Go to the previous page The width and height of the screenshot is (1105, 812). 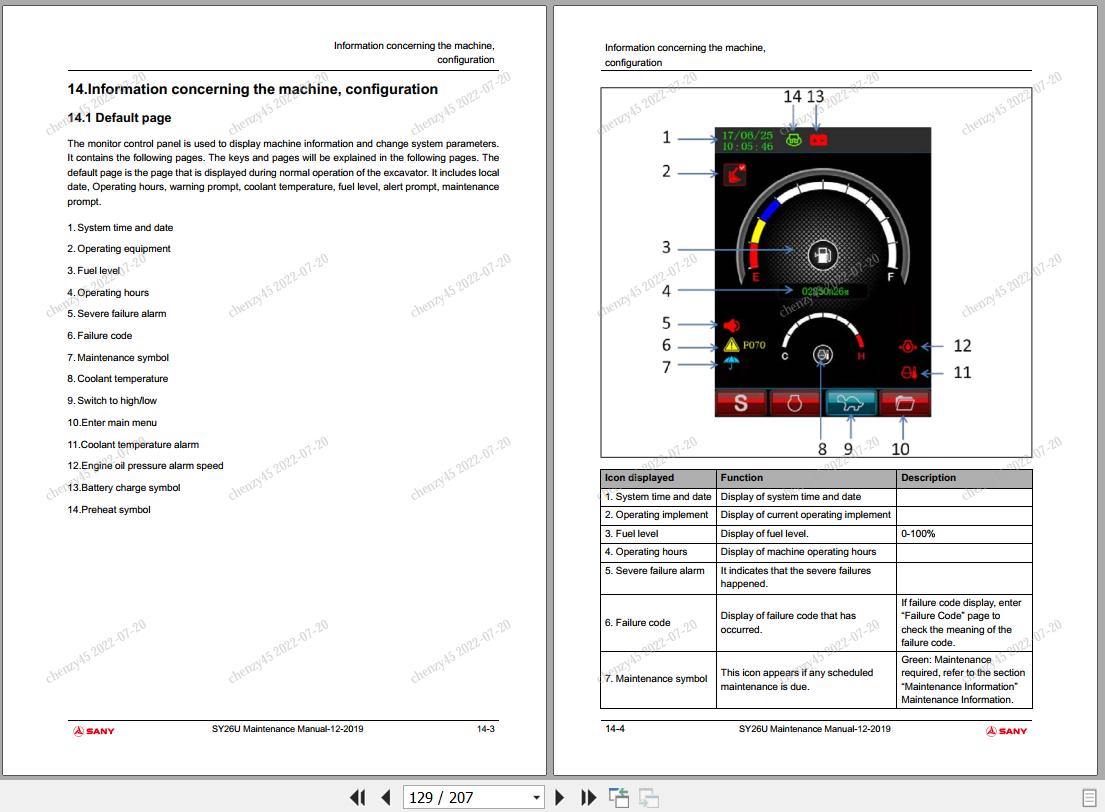tap(385, 797)
